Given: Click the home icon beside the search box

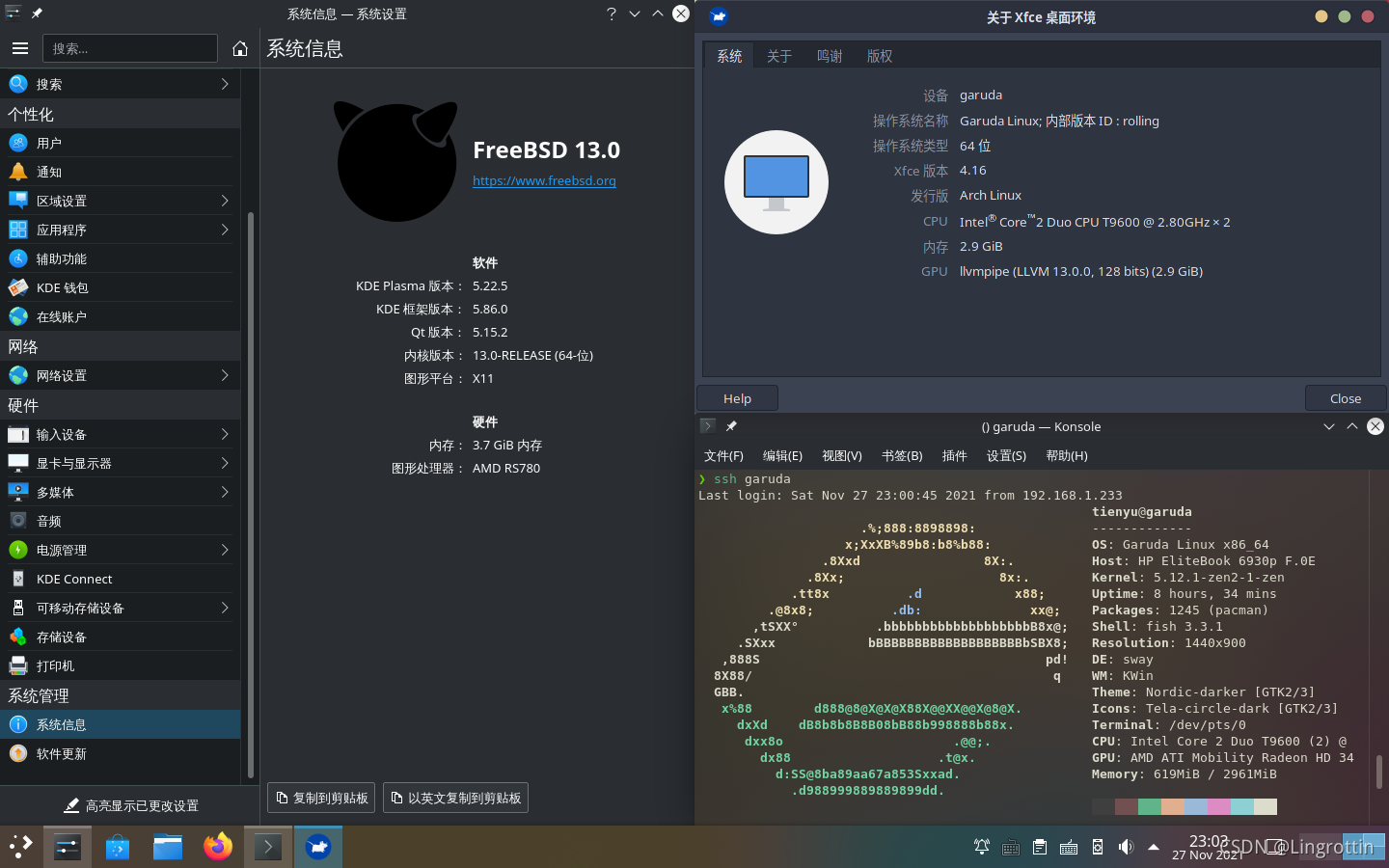Looking at the screenshot, I should [x=240, y=48].
